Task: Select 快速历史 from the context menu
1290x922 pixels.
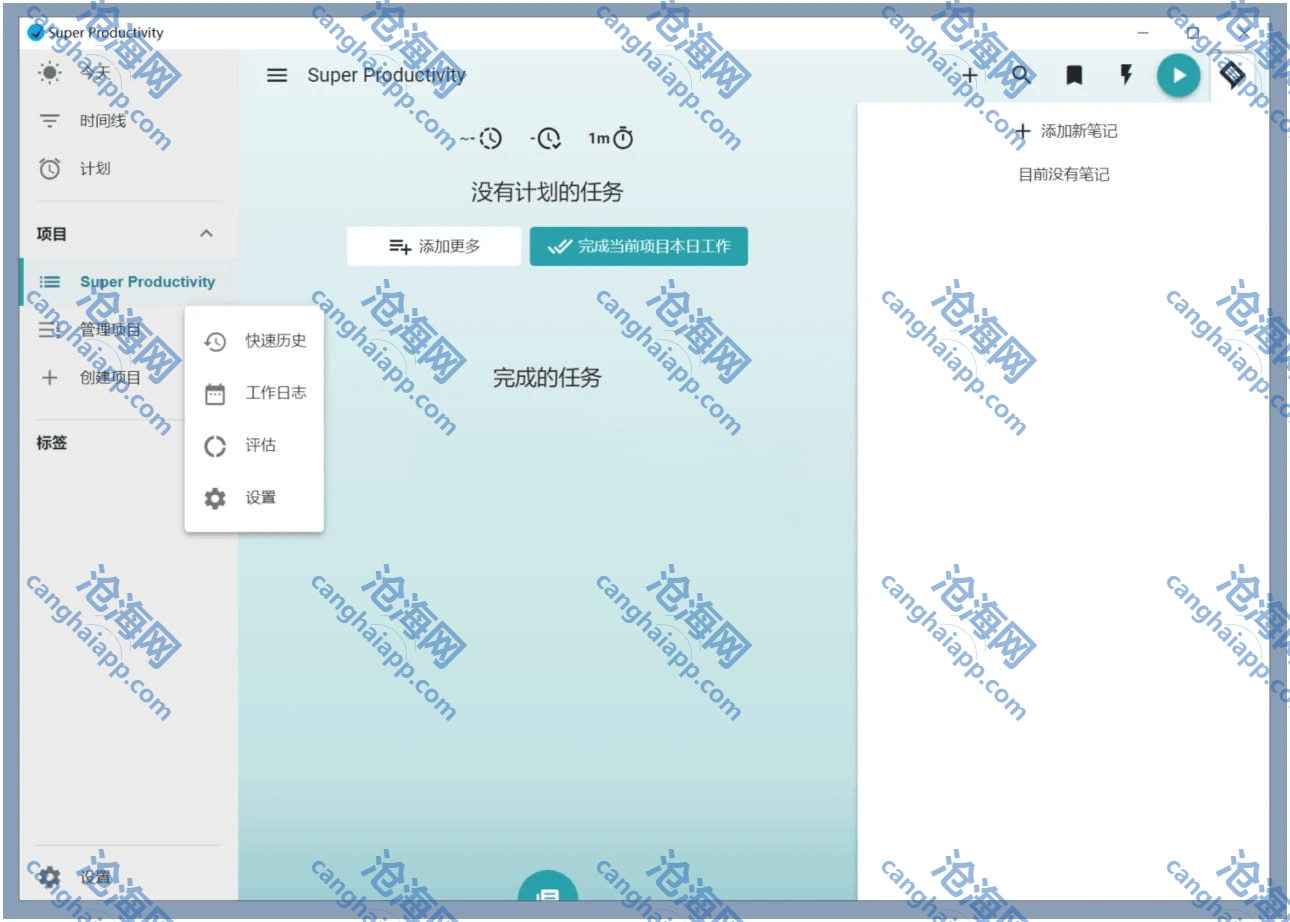Action: pyautogui.click(x=255, y=341)
